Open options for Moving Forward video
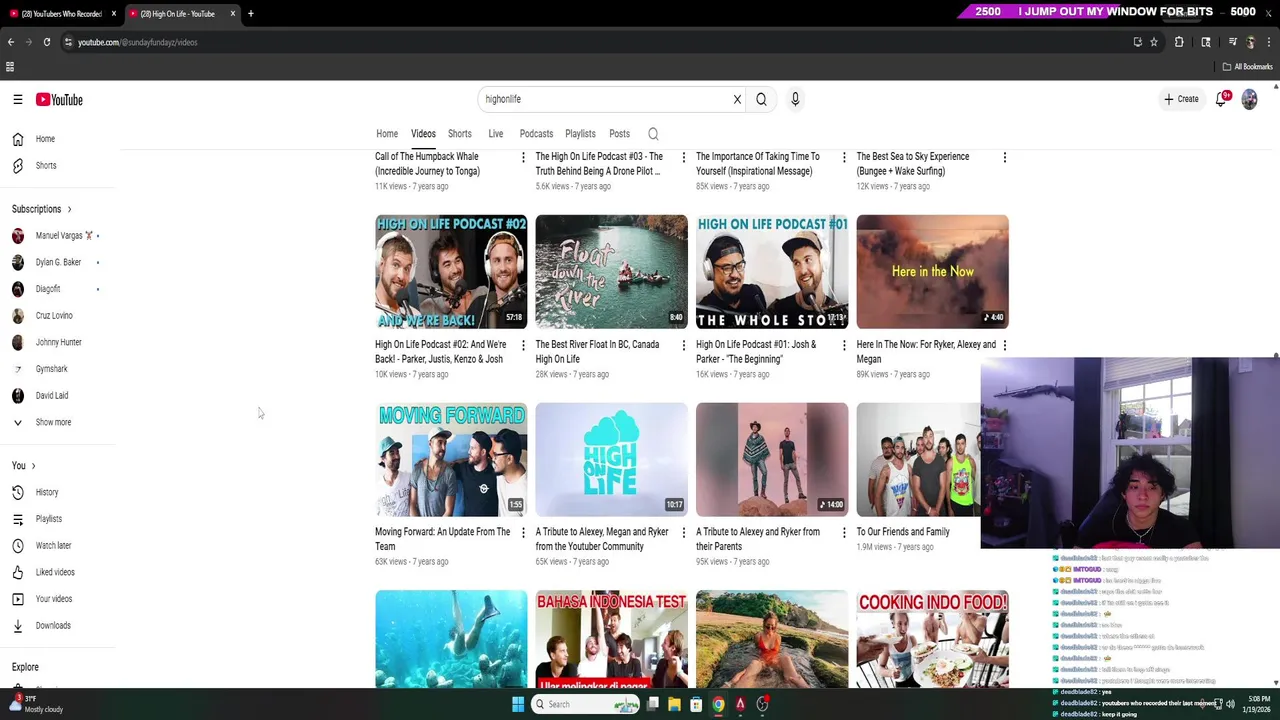The width and height of the screenshot is (1280, 720). tap(523, 533)
